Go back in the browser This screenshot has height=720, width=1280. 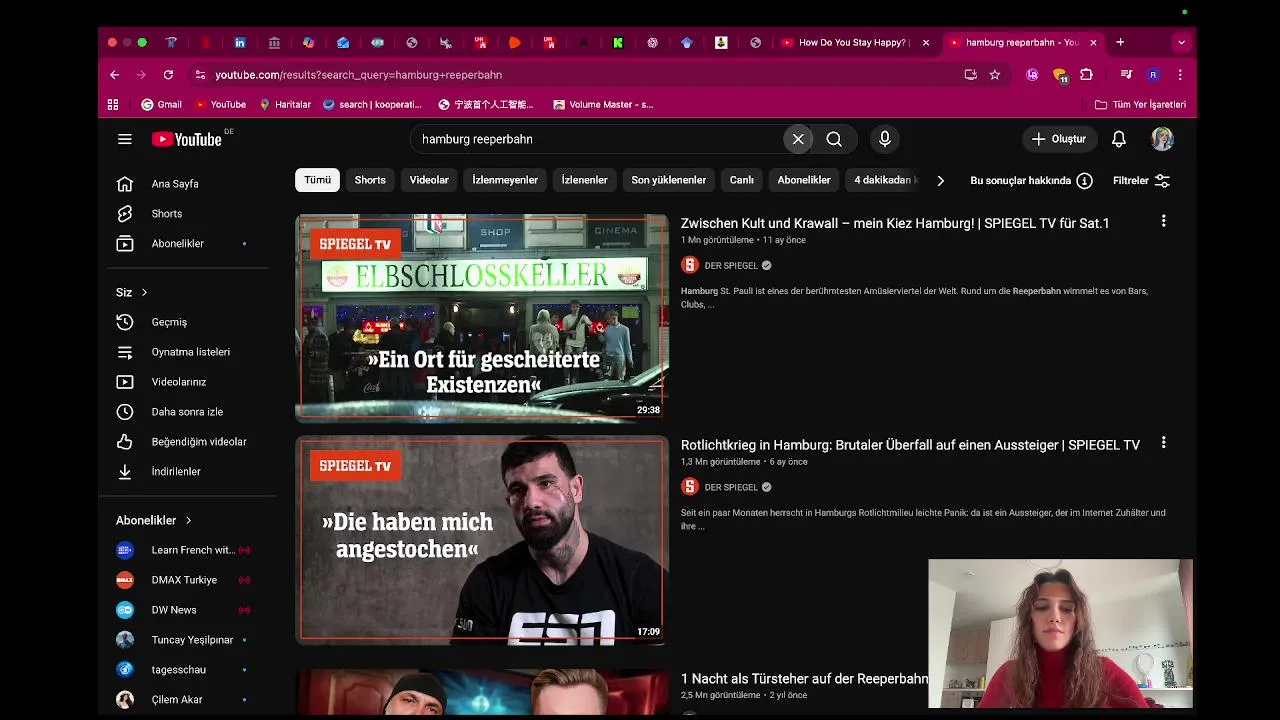[x=114, y=75]
